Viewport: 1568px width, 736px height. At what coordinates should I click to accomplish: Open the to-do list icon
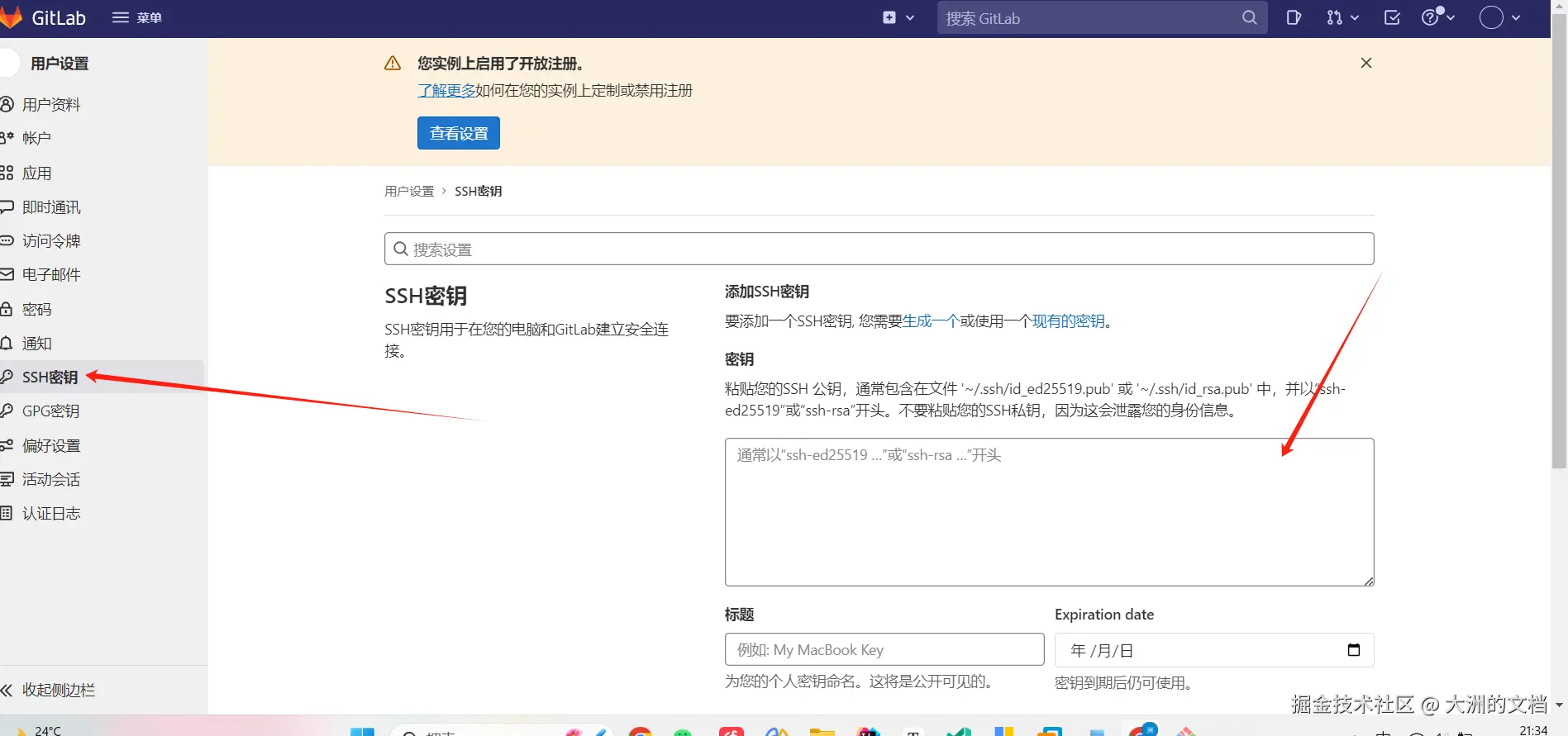(x=1392, y=17)
